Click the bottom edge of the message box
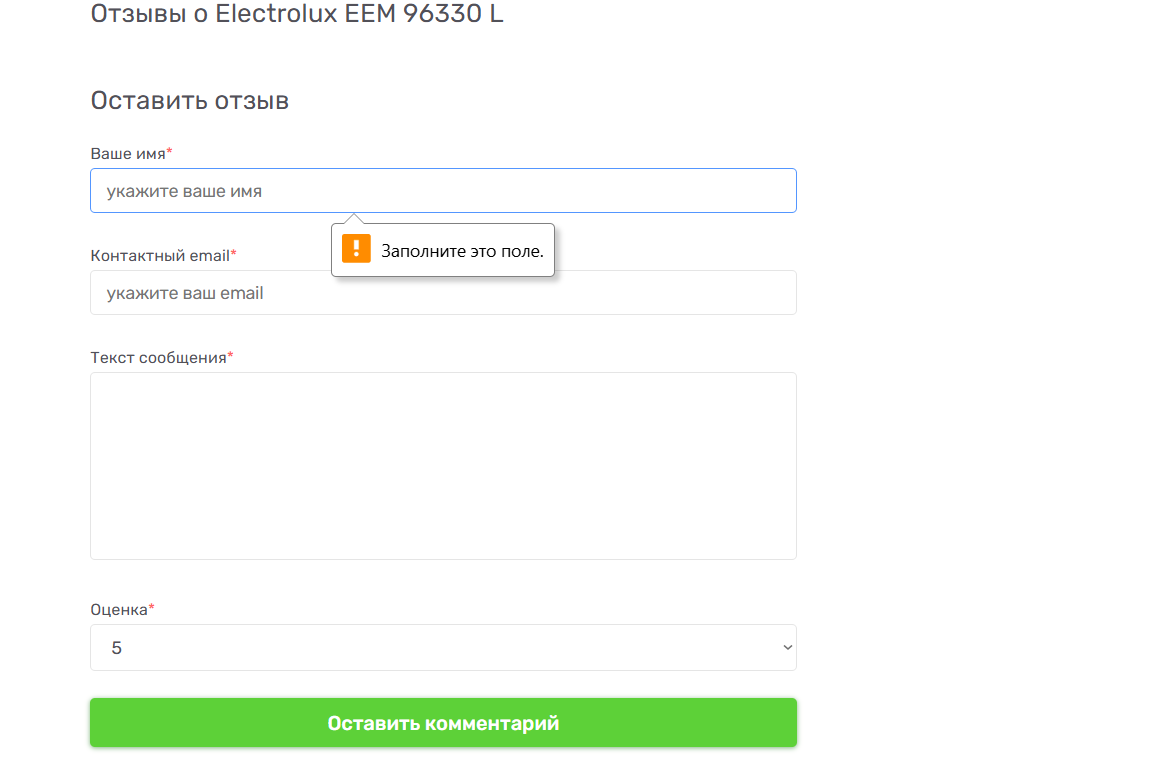This screenshot has width=1167, height=777. (x=443, y=559)
